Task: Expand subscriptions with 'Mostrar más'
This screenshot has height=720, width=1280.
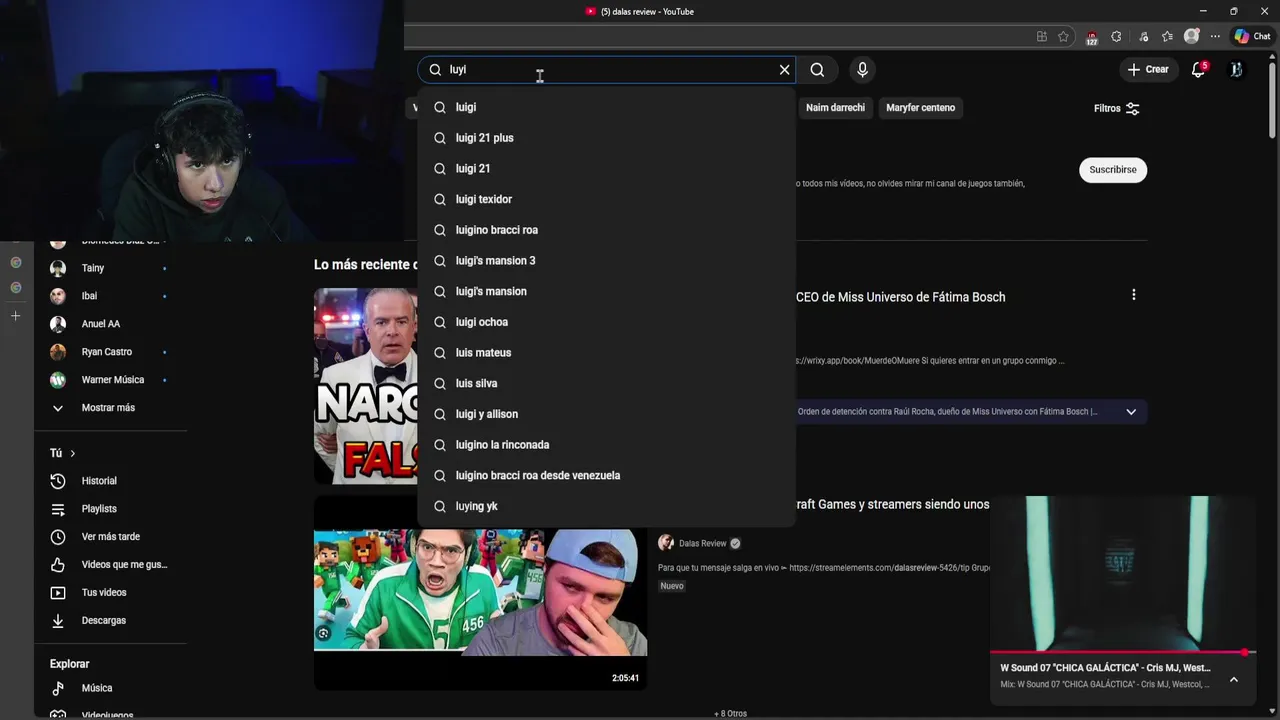Action: (x=110, y=408)
